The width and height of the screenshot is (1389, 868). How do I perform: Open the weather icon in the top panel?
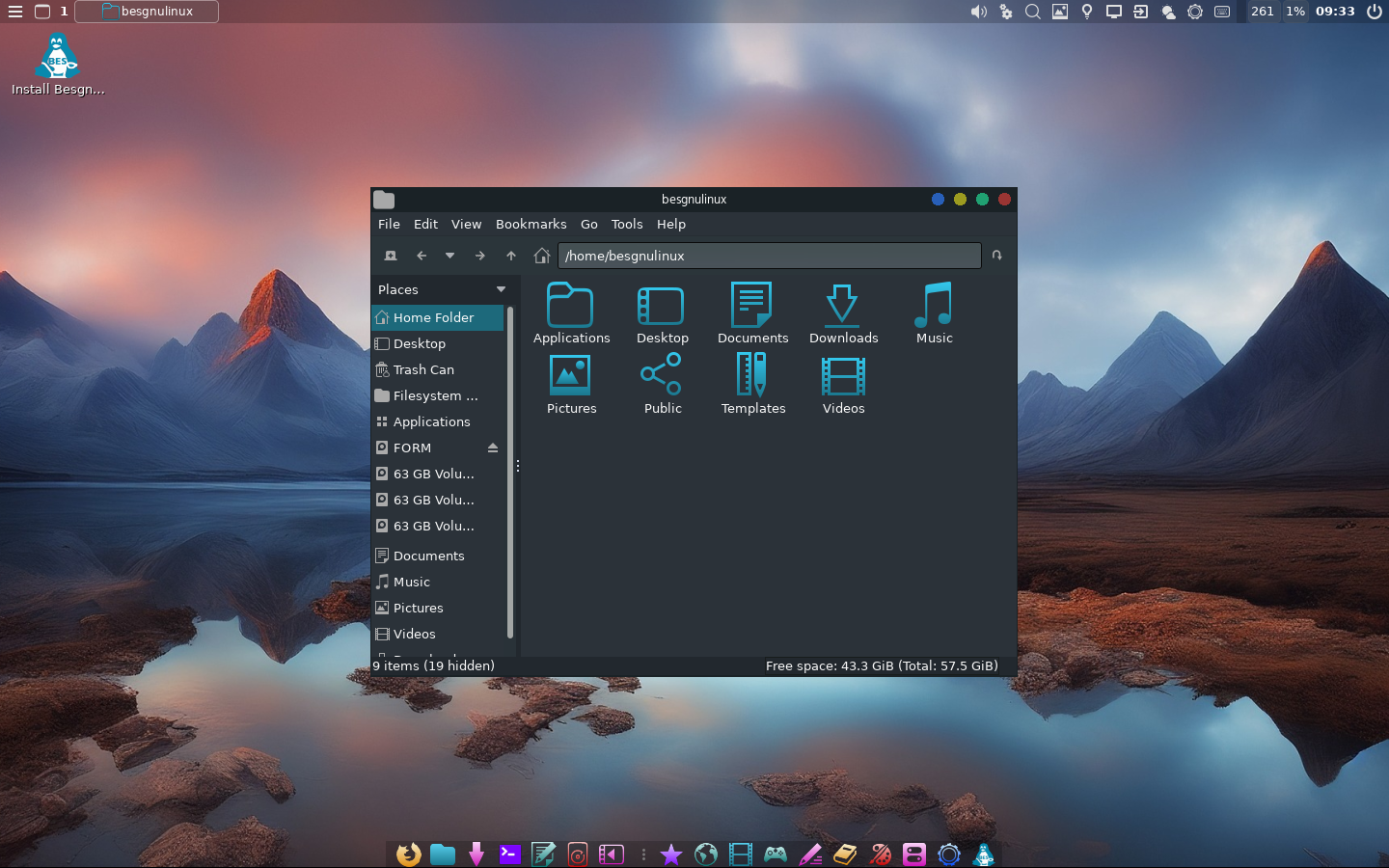[x=1168, y=12]
